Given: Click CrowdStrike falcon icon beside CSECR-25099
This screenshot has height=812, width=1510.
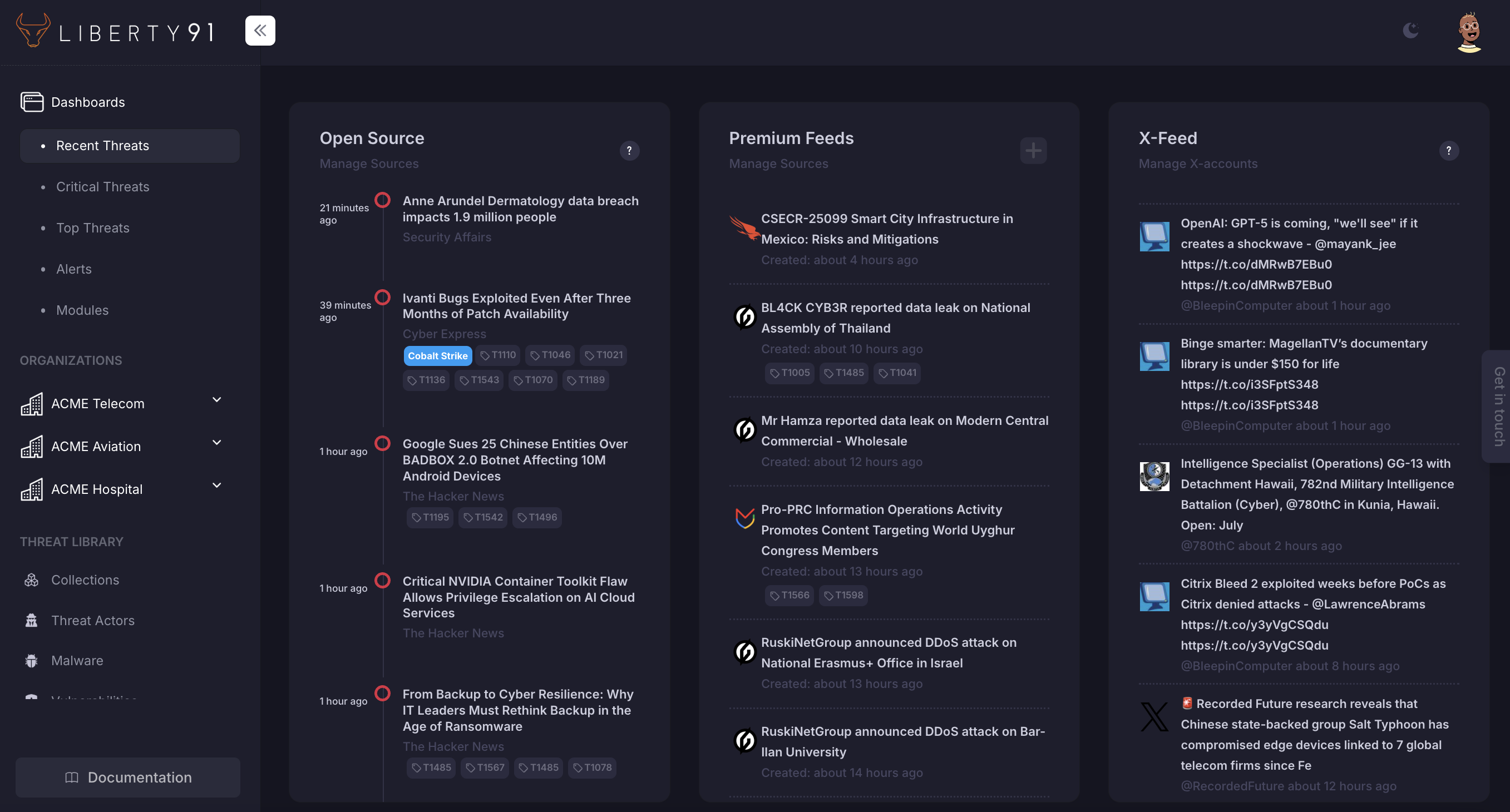Looking at the screenshot, I should pos(744,229).
